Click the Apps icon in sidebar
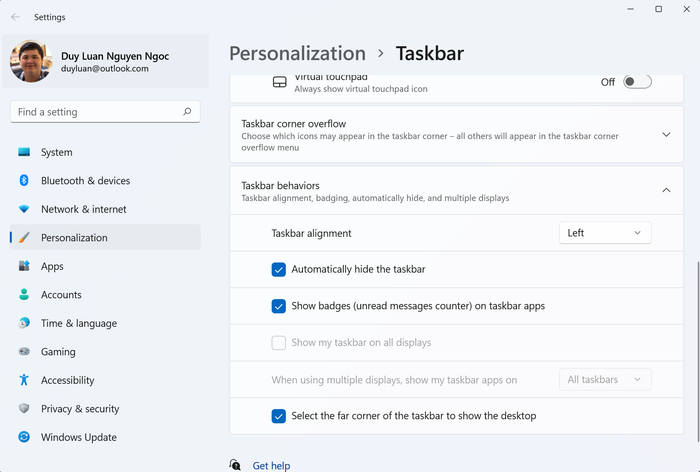700x472 pixels. 24,266
